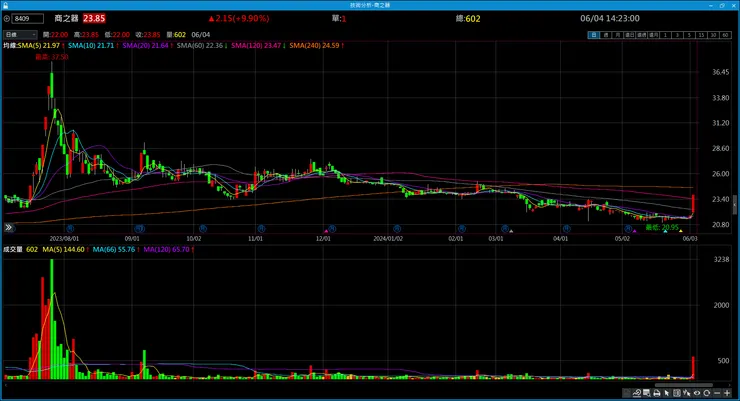Click the SMA(5) 21.97 label
This screenshot has width=740, height=401.
coord(41,46)
